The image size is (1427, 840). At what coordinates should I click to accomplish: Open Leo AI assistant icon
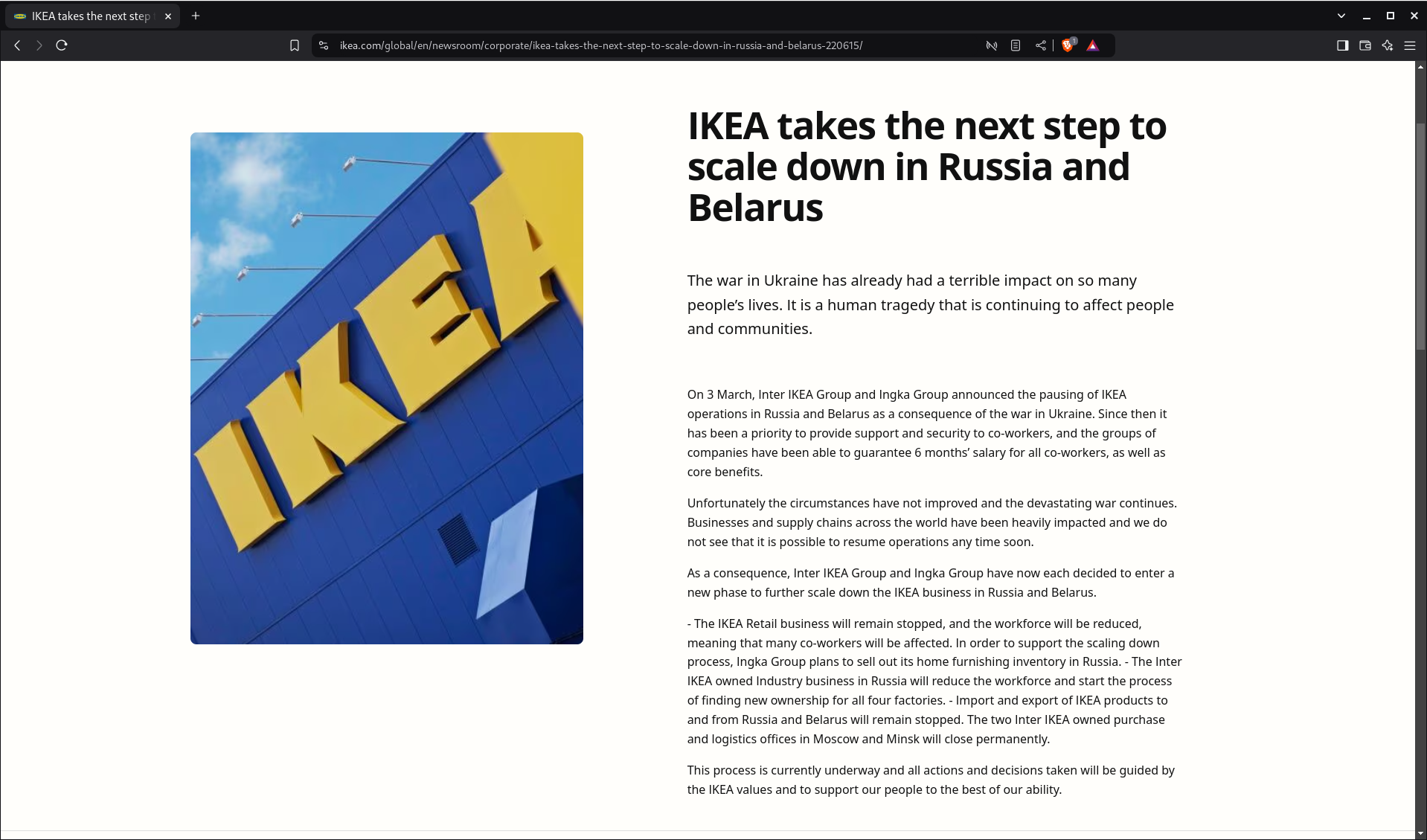coord(1388,45)
